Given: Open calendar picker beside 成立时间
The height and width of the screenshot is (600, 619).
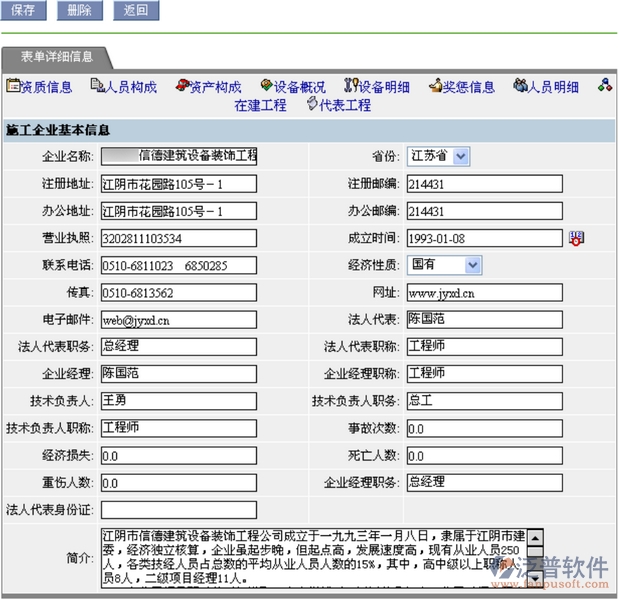Looking at the screenshot, I should click(x=577, y=238).
